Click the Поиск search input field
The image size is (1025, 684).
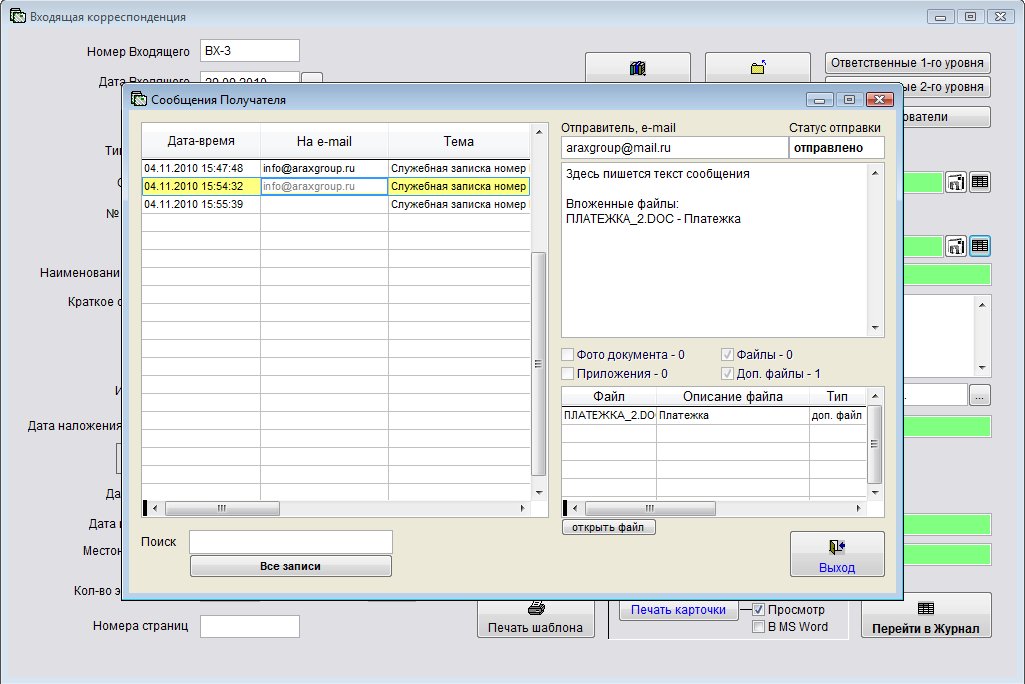pos(290,542)
